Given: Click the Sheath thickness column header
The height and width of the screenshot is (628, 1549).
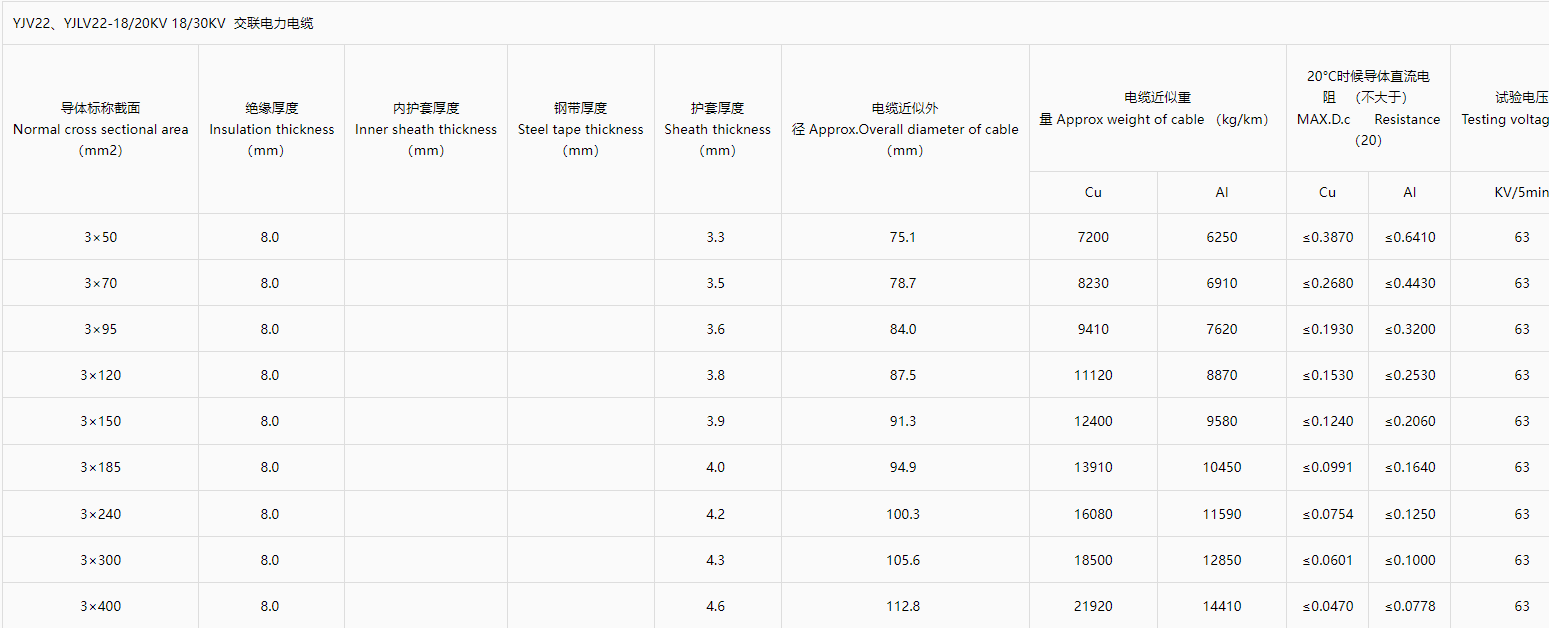Looking at the screenshot, I should [x=718, y=129].
